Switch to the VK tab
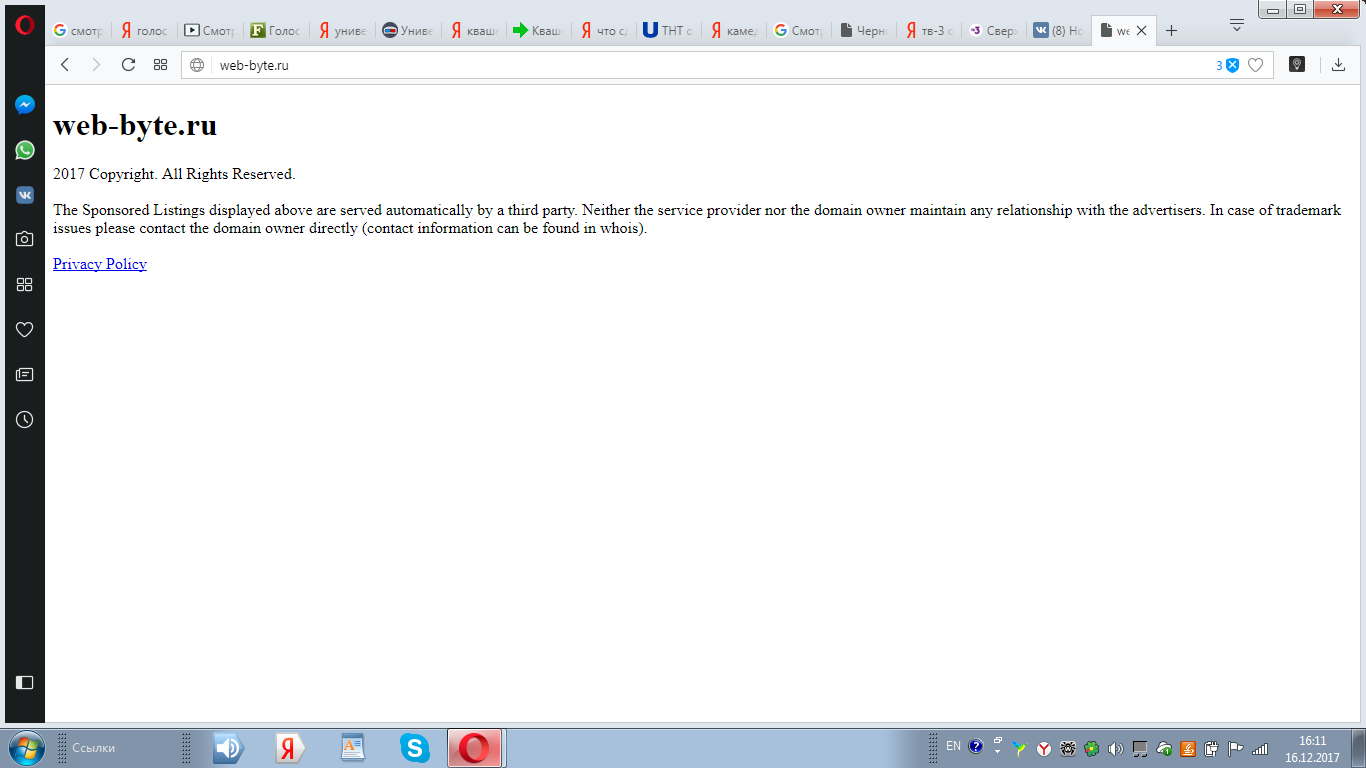 click(x=1058, y=31)
